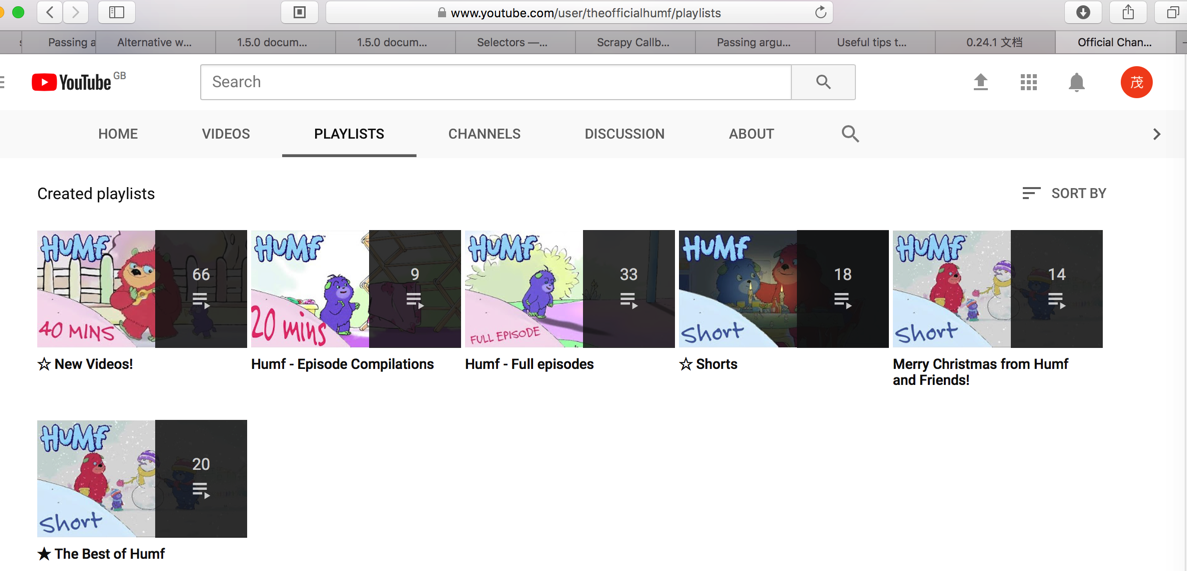Click the 40 MINS playlist thumbnail
Image resolution: width=1187 pixels, height=571 pixels.
pos(142,289)
